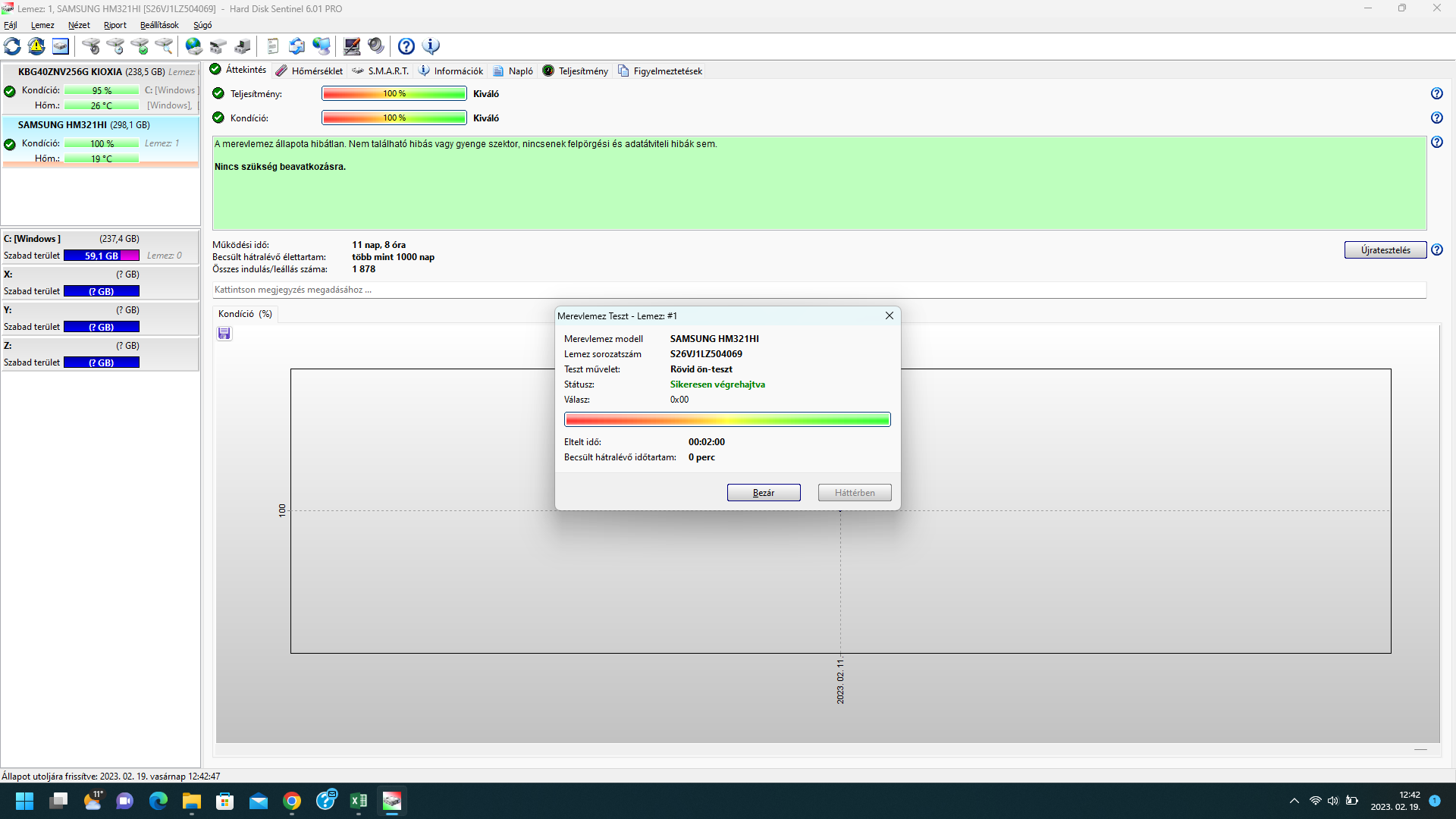Open the Riport menu
1456x819 pixels.
115,25
